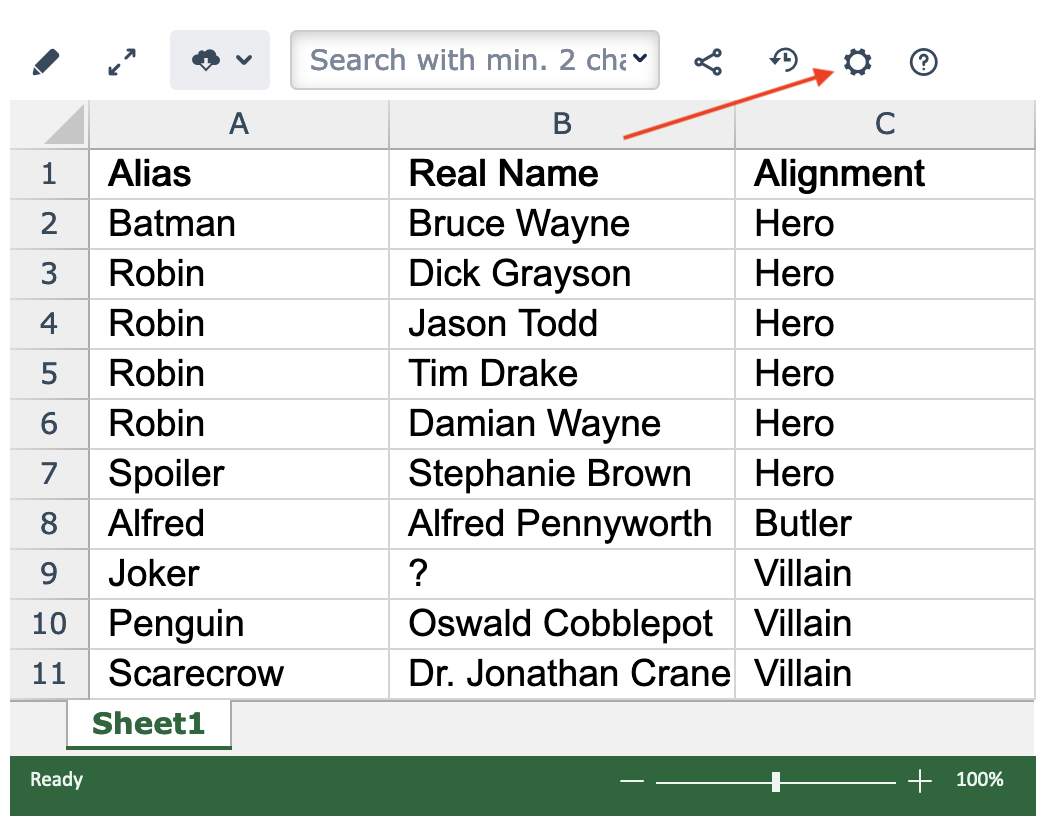Select row 7 header

click(x=49, y=474)
